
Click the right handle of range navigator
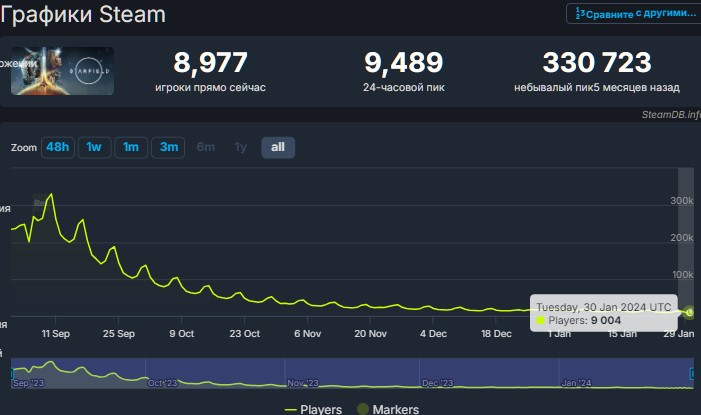(693, 373)
